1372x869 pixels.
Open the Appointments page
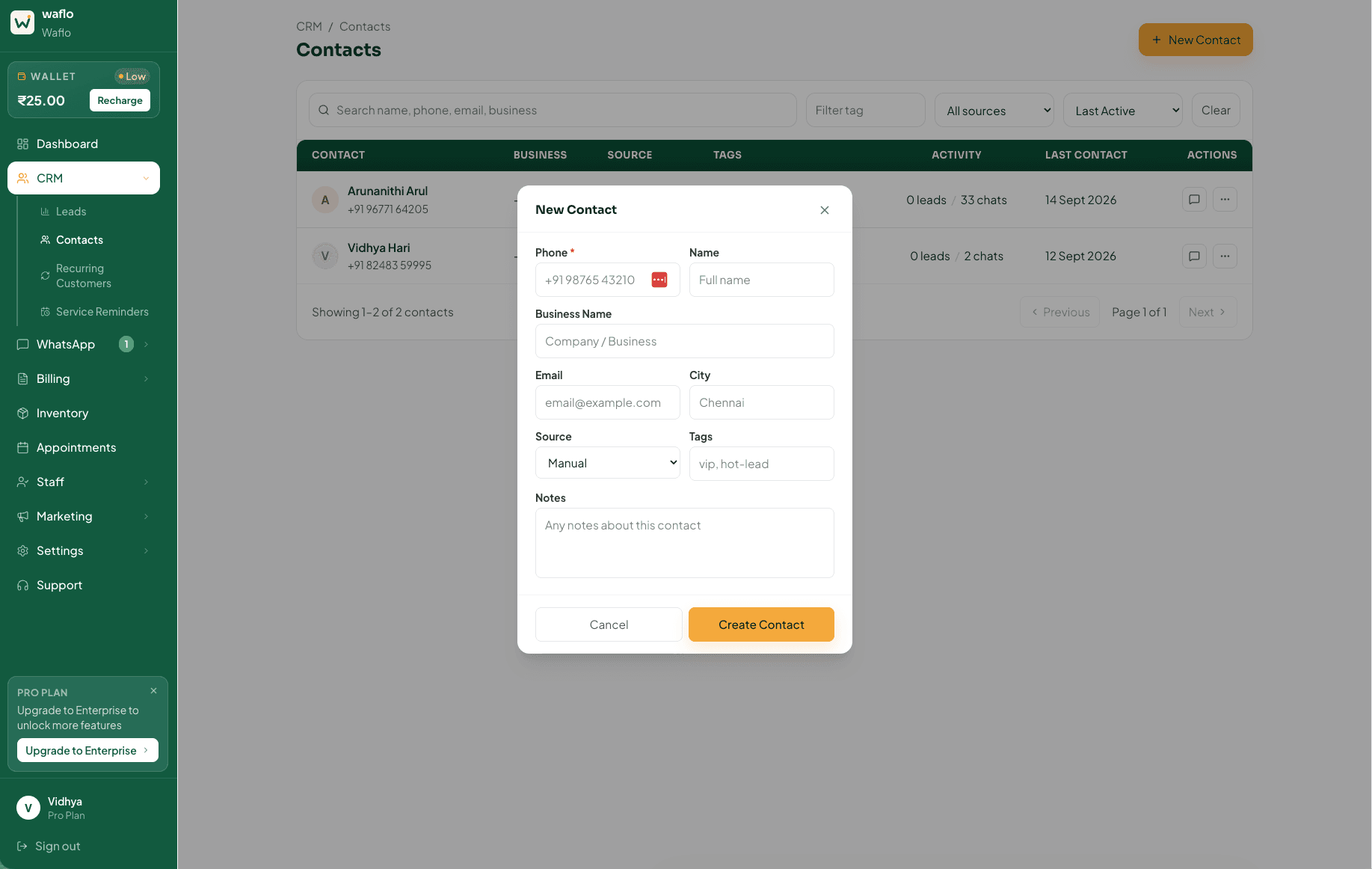(x=84, y=447)
